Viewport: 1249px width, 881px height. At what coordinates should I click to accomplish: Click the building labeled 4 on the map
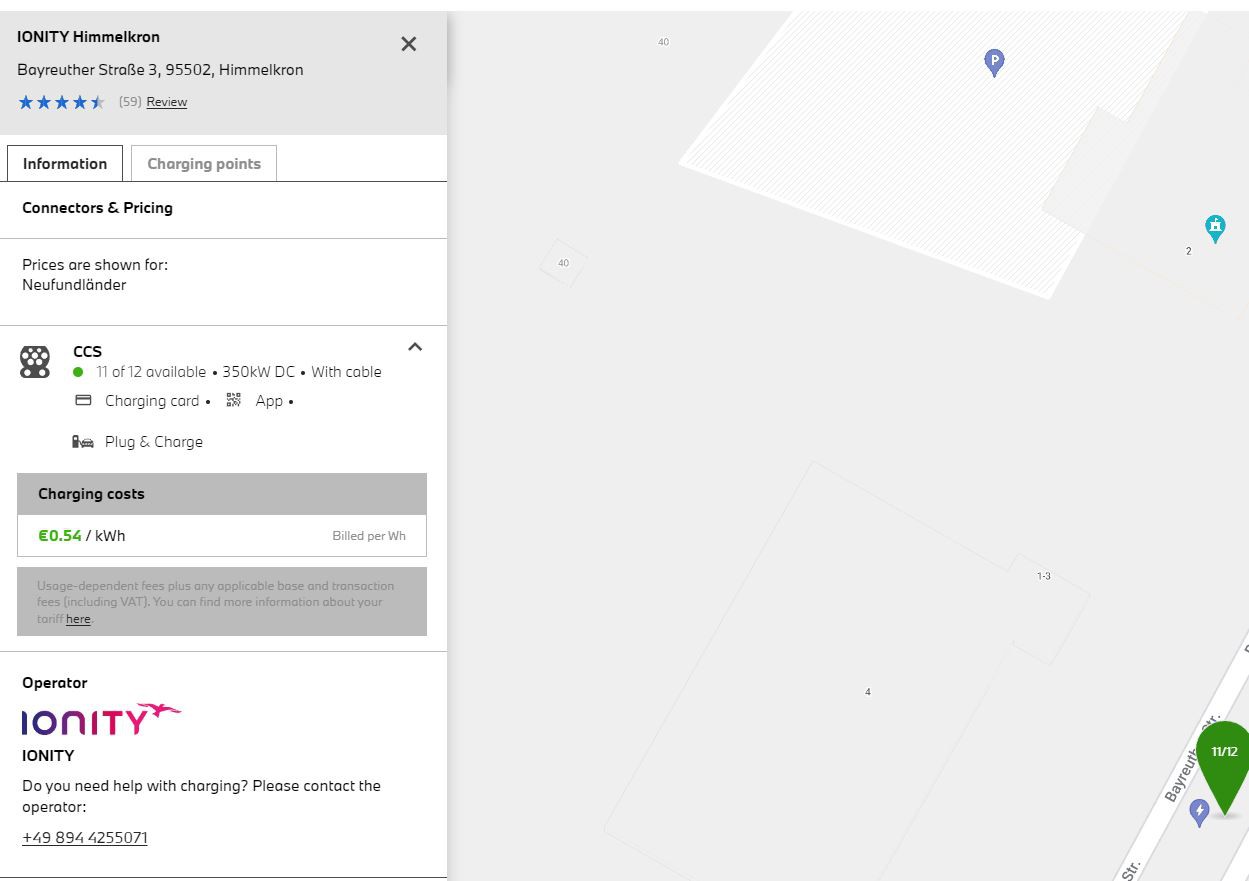(x=868, y=692)
